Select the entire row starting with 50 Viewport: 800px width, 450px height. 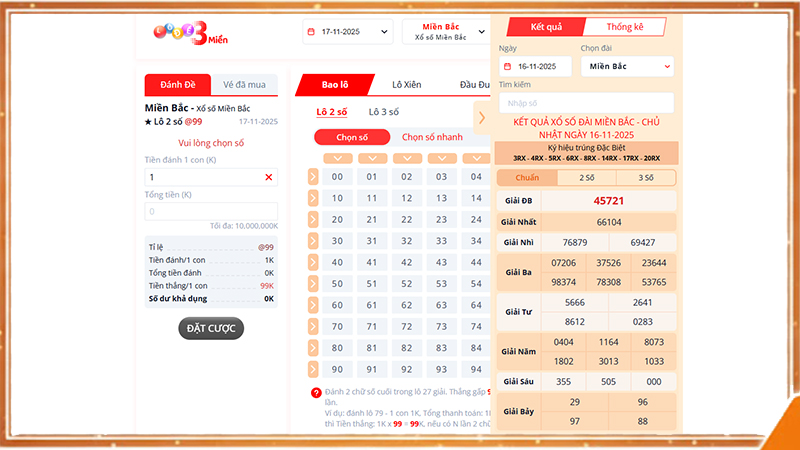pyautogui.click(x=313, y=284)
